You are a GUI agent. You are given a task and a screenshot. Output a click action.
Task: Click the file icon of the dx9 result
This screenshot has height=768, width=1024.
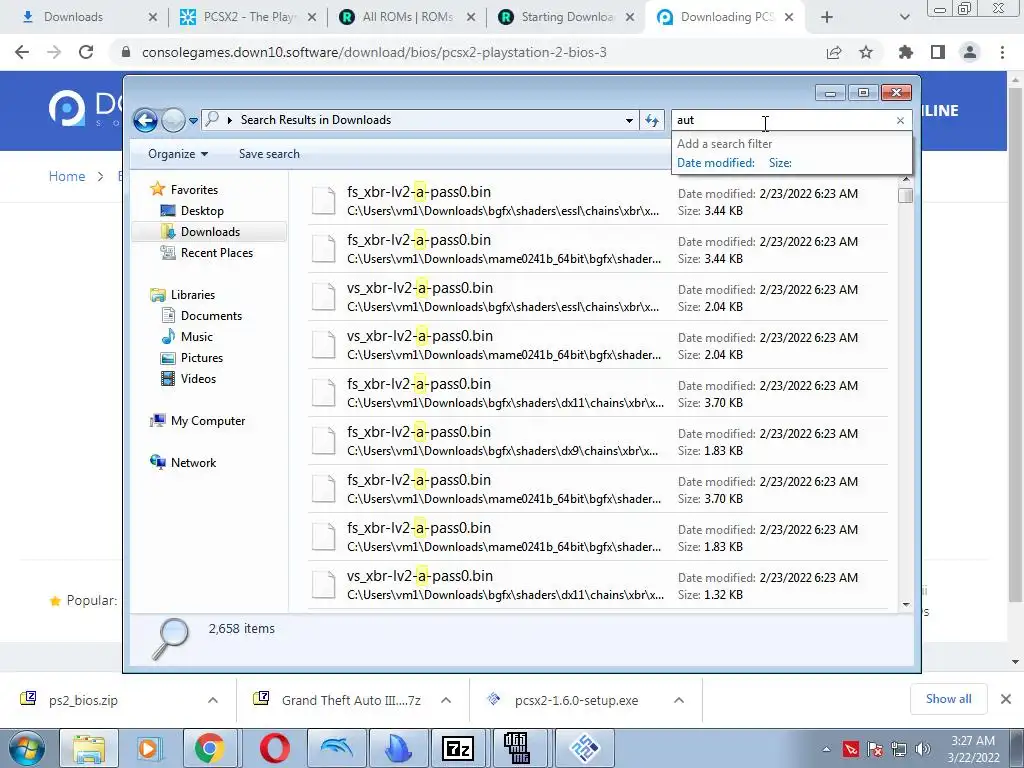323,441
